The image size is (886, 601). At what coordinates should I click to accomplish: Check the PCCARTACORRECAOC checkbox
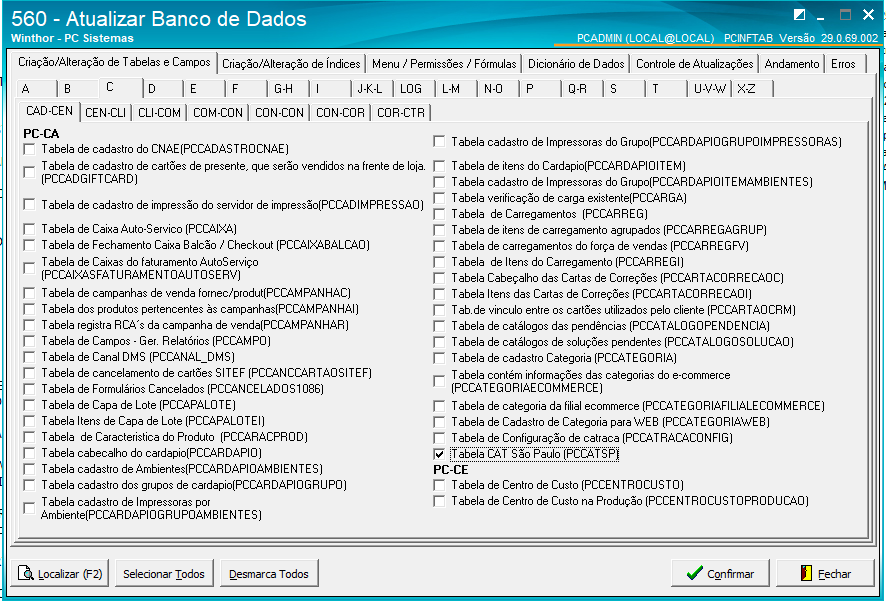pos(439,278)
